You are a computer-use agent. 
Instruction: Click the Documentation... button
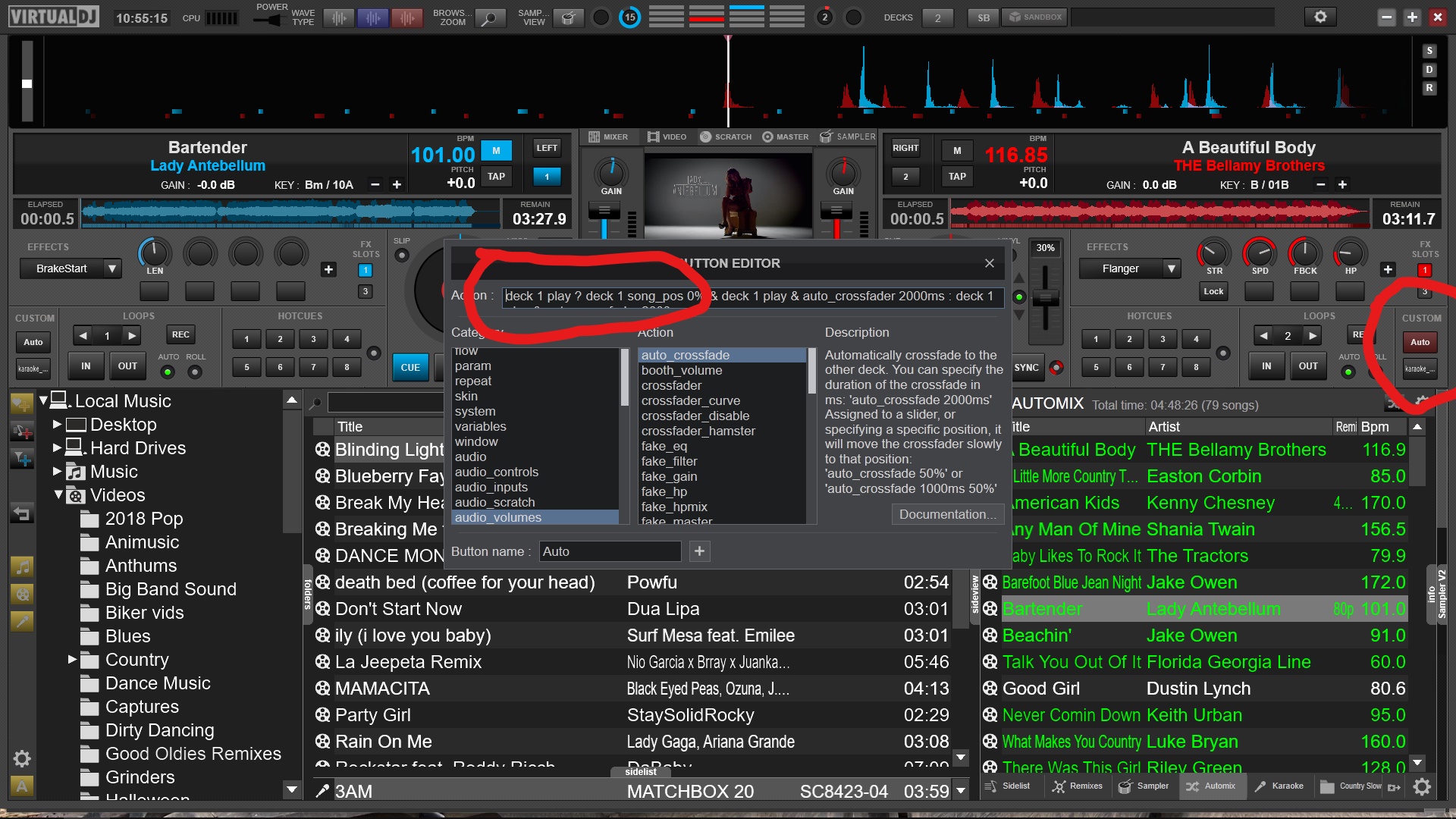click(x=948, y=514)
